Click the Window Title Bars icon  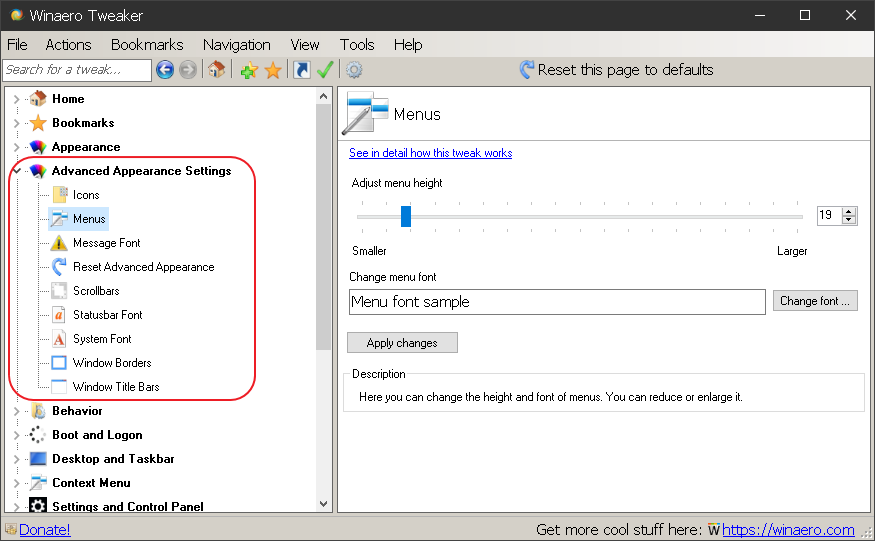59,387
